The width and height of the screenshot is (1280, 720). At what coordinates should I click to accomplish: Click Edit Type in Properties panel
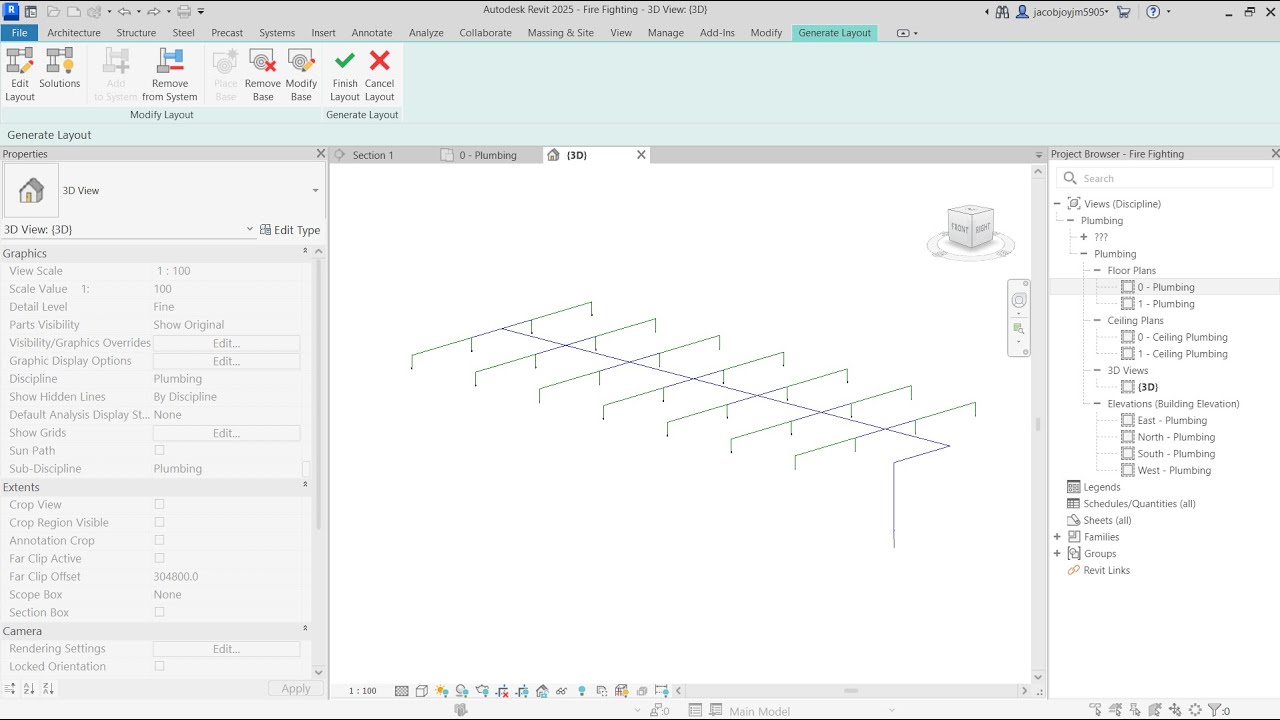(290, 230)
